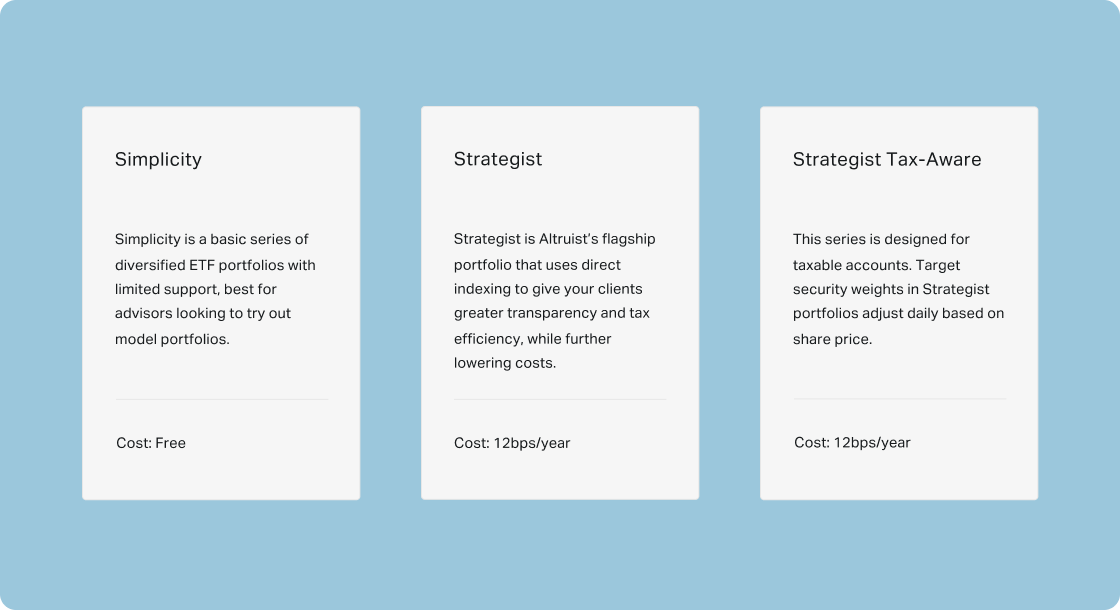Select the taxable accounts description paragraph

[899, 289]
